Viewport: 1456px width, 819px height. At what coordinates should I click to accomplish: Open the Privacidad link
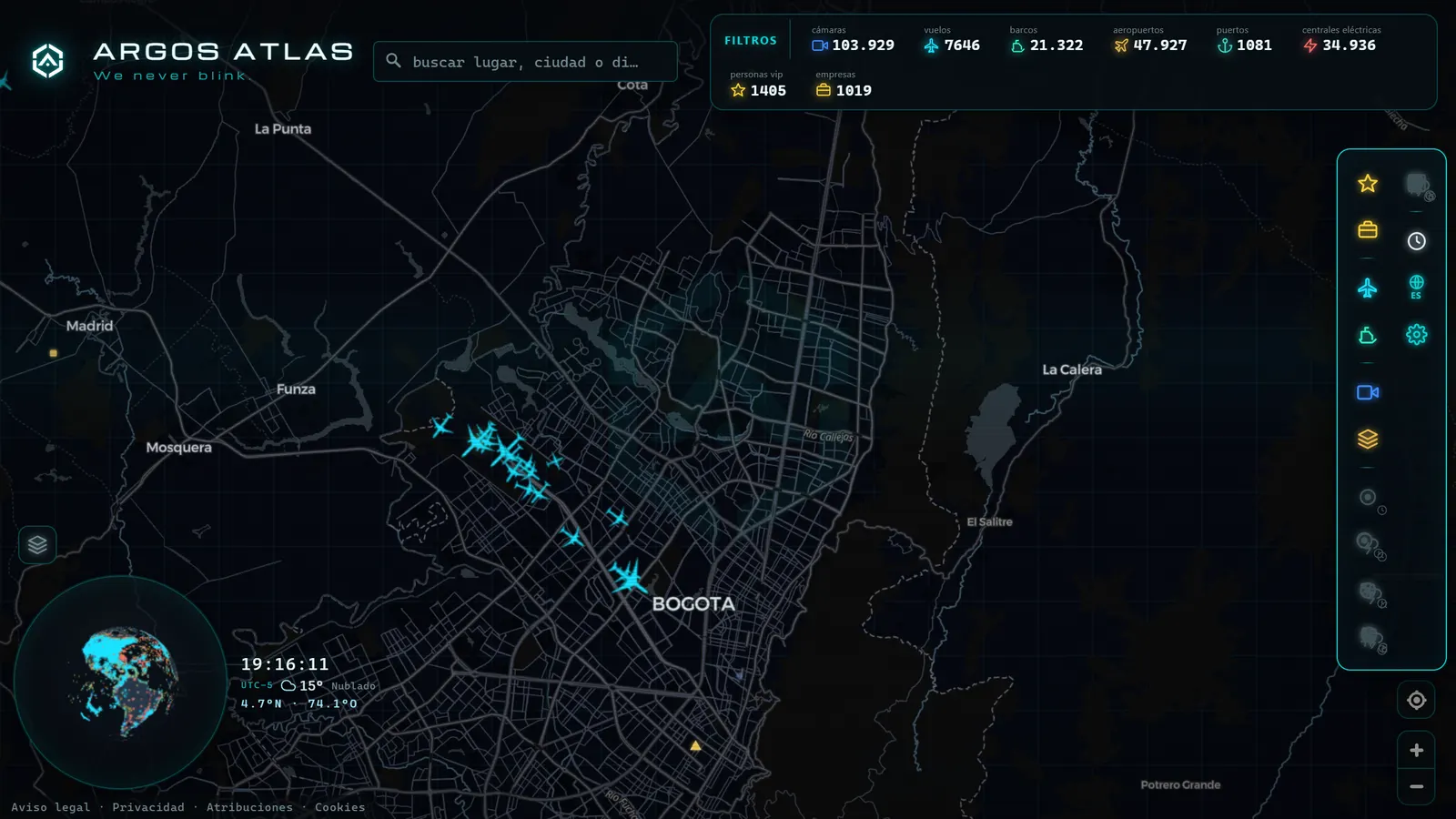pos(148,807)
